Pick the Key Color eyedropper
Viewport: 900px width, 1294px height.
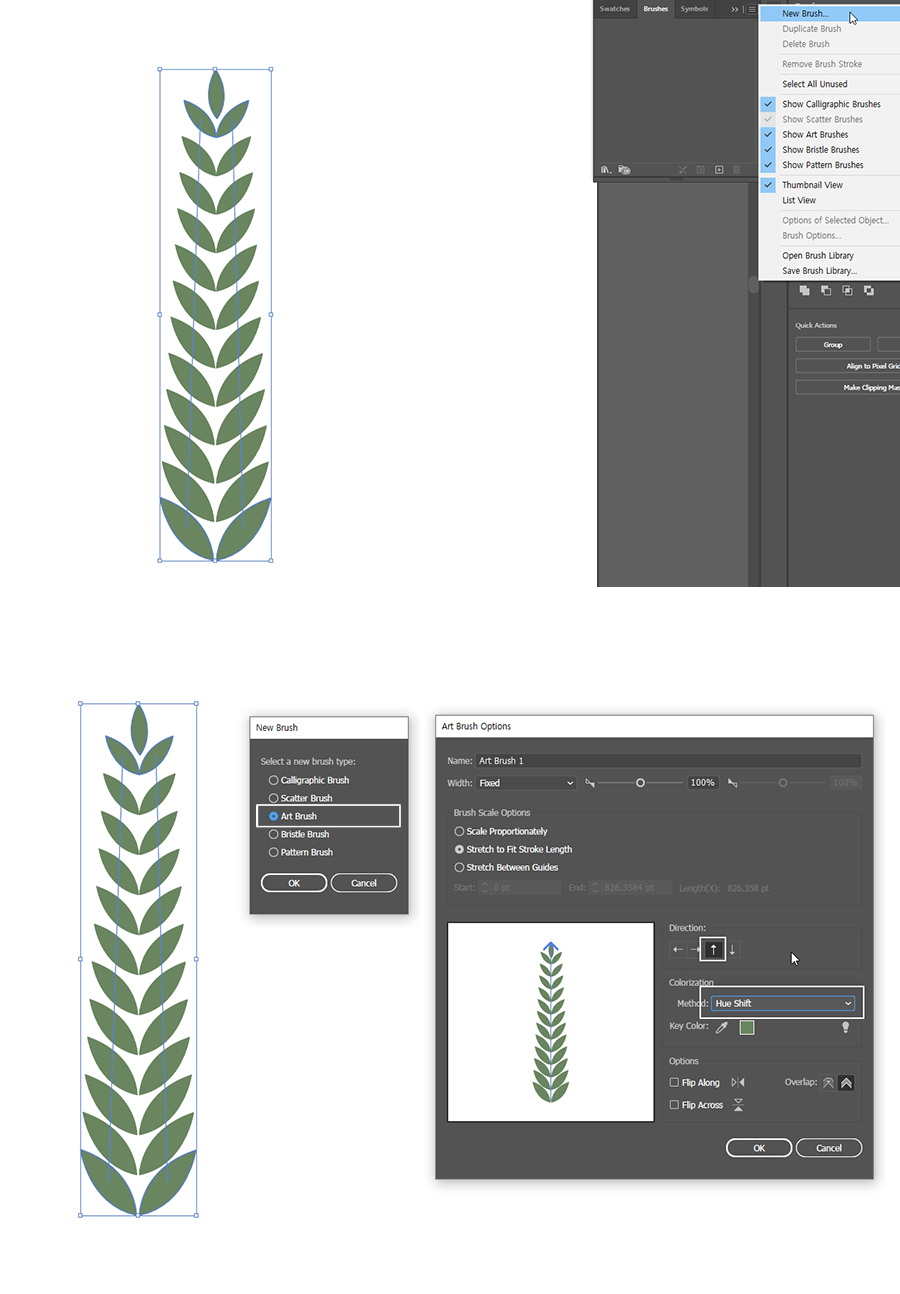click(721, 1027)
